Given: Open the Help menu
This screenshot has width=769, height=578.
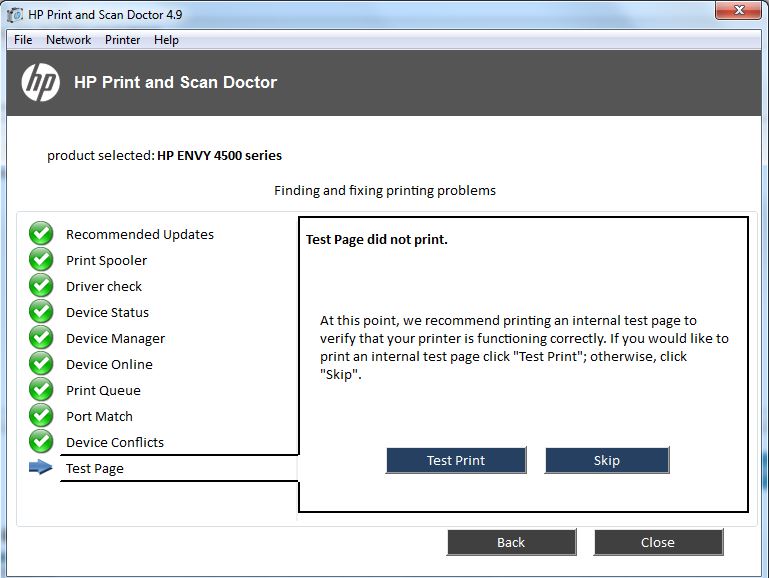Looking at the screenshot, I should [x=166, y=40].
